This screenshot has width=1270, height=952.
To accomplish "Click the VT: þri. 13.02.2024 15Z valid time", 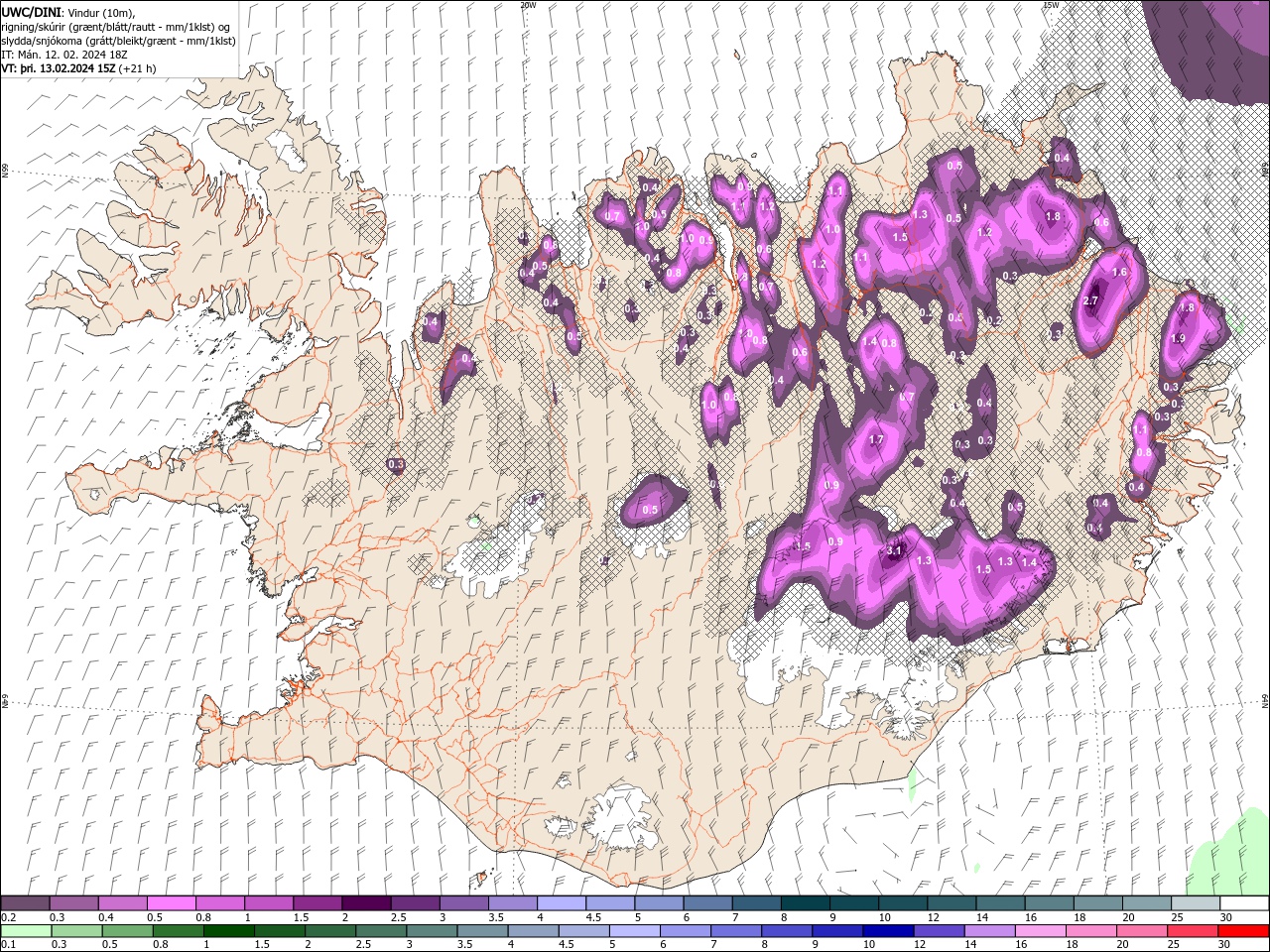I will coord(59,68).
